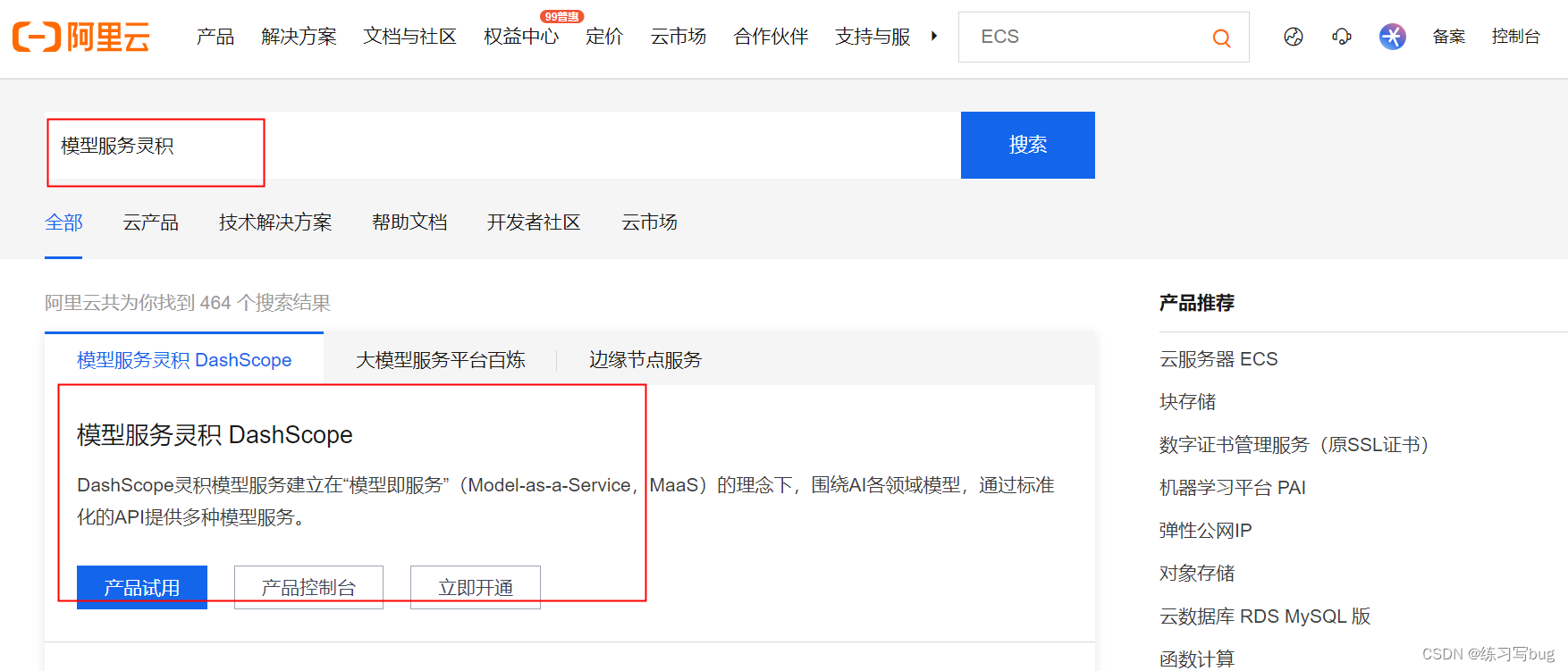Click the 备案 link
This screenshot has width=1568, height=671.
1449,37
